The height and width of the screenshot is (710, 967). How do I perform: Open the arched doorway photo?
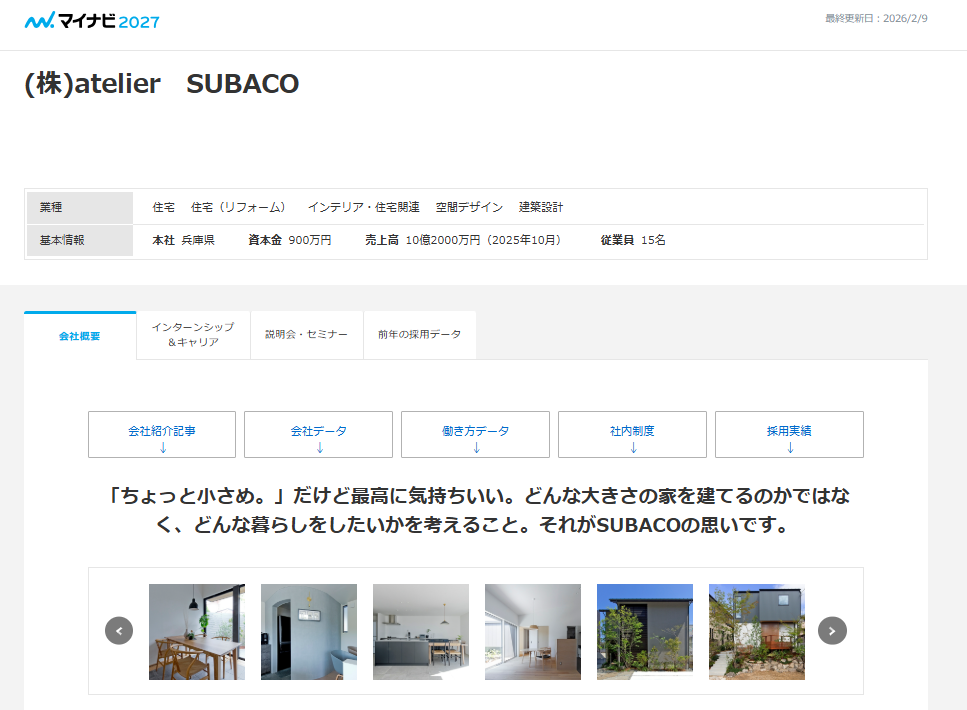pyautogui.click(x=309, y=632)
